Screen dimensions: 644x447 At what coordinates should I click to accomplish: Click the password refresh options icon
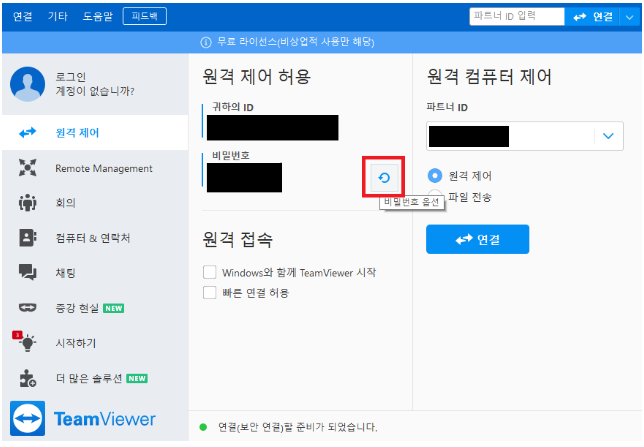[x=384, y=178]
